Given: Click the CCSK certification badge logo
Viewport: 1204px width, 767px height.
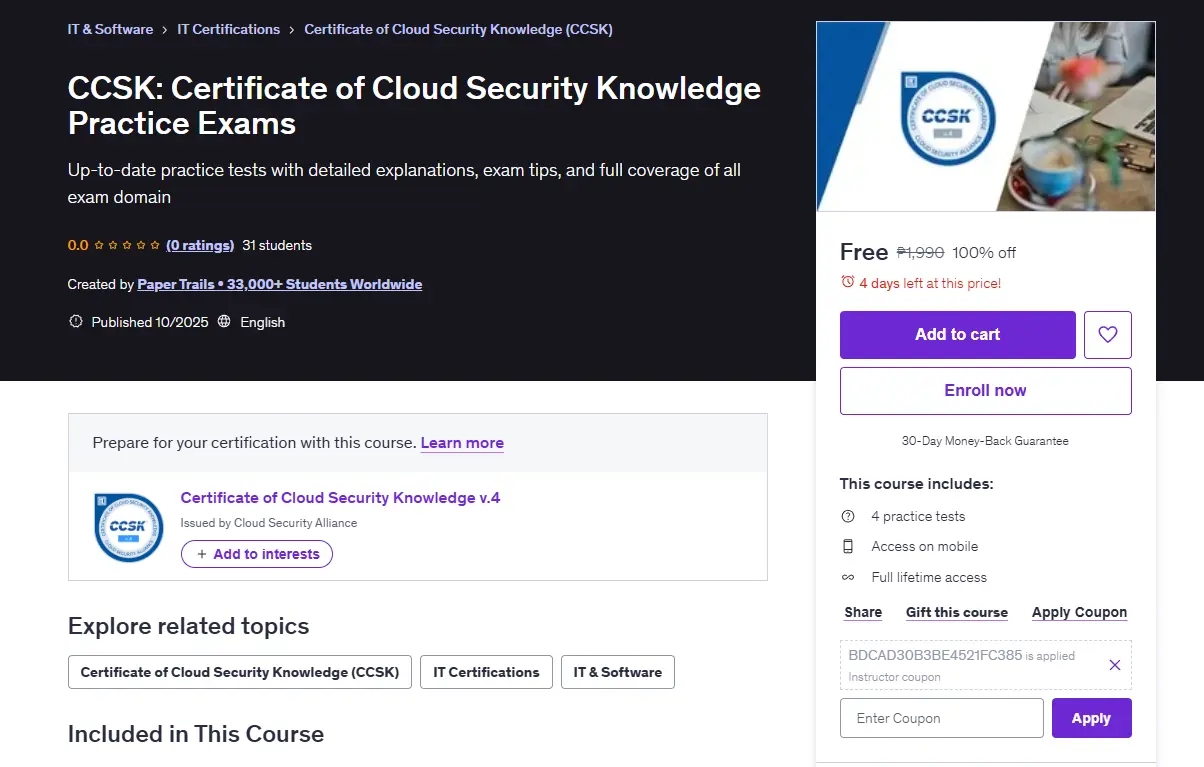Looking at the screenshot, I should [x=128, y=527].
